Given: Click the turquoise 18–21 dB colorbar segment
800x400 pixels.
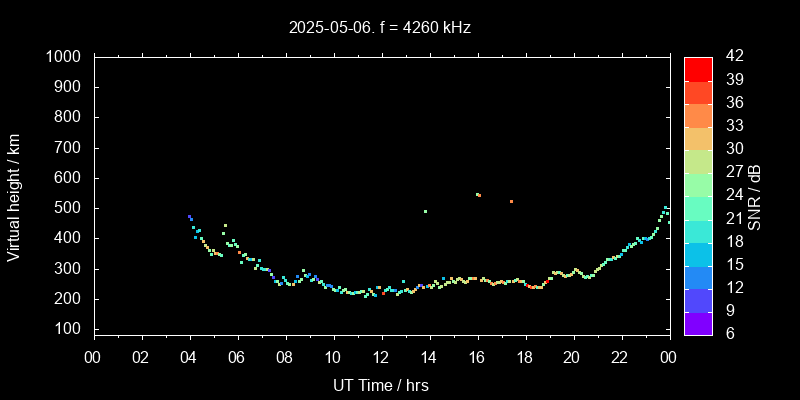Looking at the screenshot, I should [698, 230].
